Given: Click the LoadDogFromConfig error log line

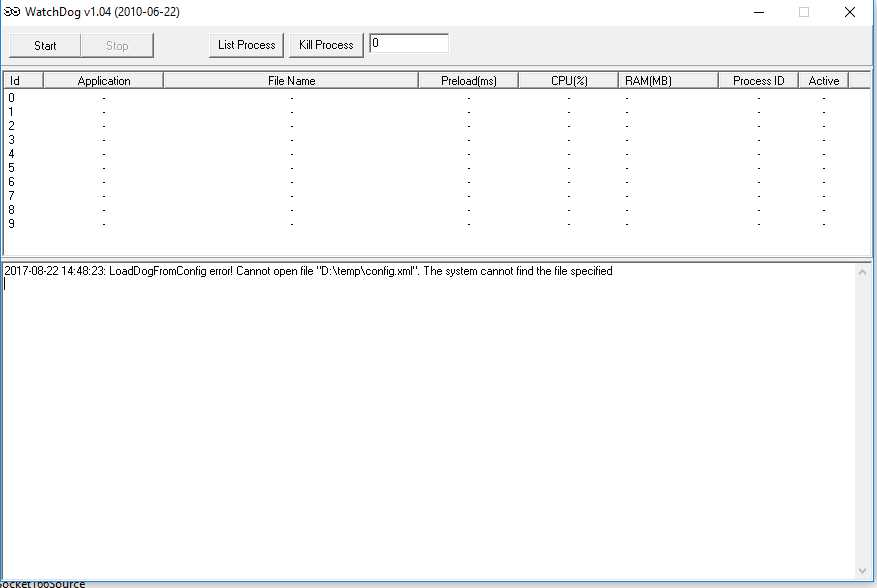Looking at the screenshot, I should tap(308, 271).
